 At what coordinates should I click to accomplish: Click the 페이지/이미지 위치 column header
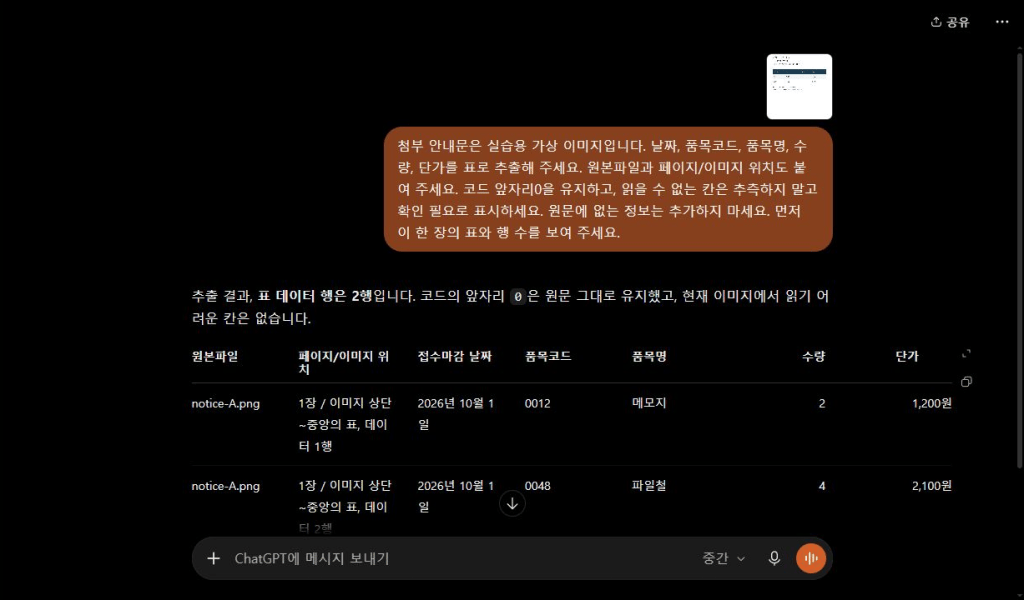point(344,362)
